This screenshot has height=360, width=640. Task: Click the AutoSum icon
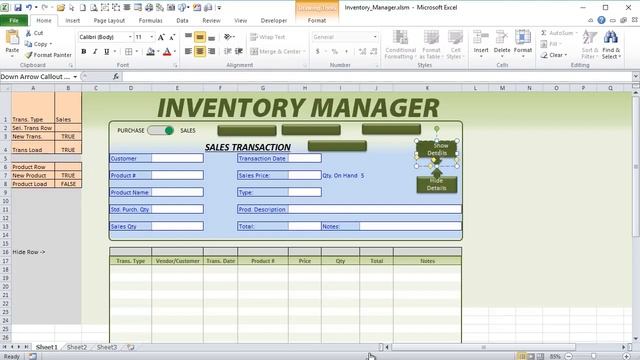point(544,33)
